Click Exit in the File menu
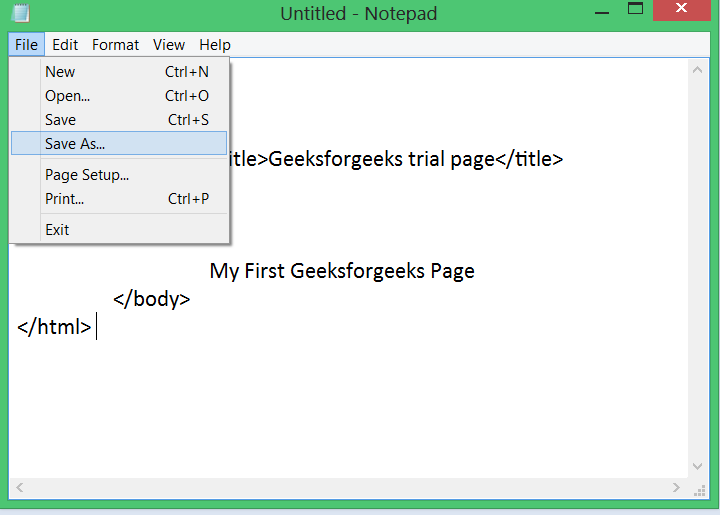Image resolution: width=720 pixels, height=515 pixels. point(119,230)
